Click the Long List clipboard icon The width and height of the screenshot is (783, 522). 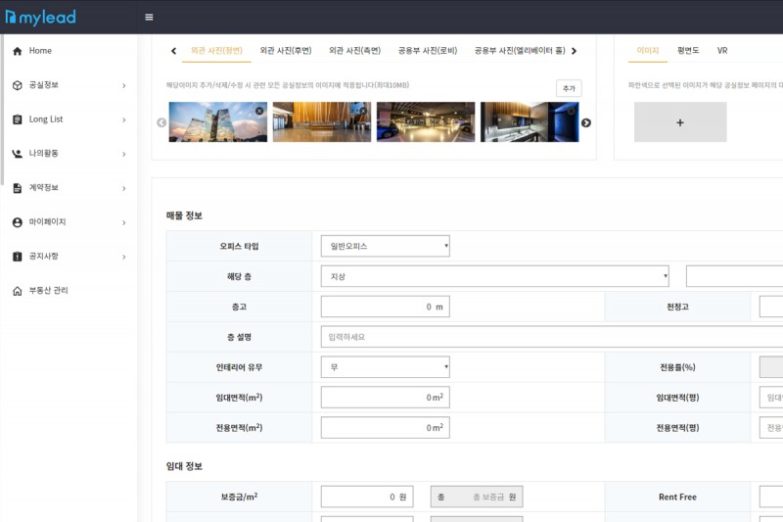pos(17,120)
